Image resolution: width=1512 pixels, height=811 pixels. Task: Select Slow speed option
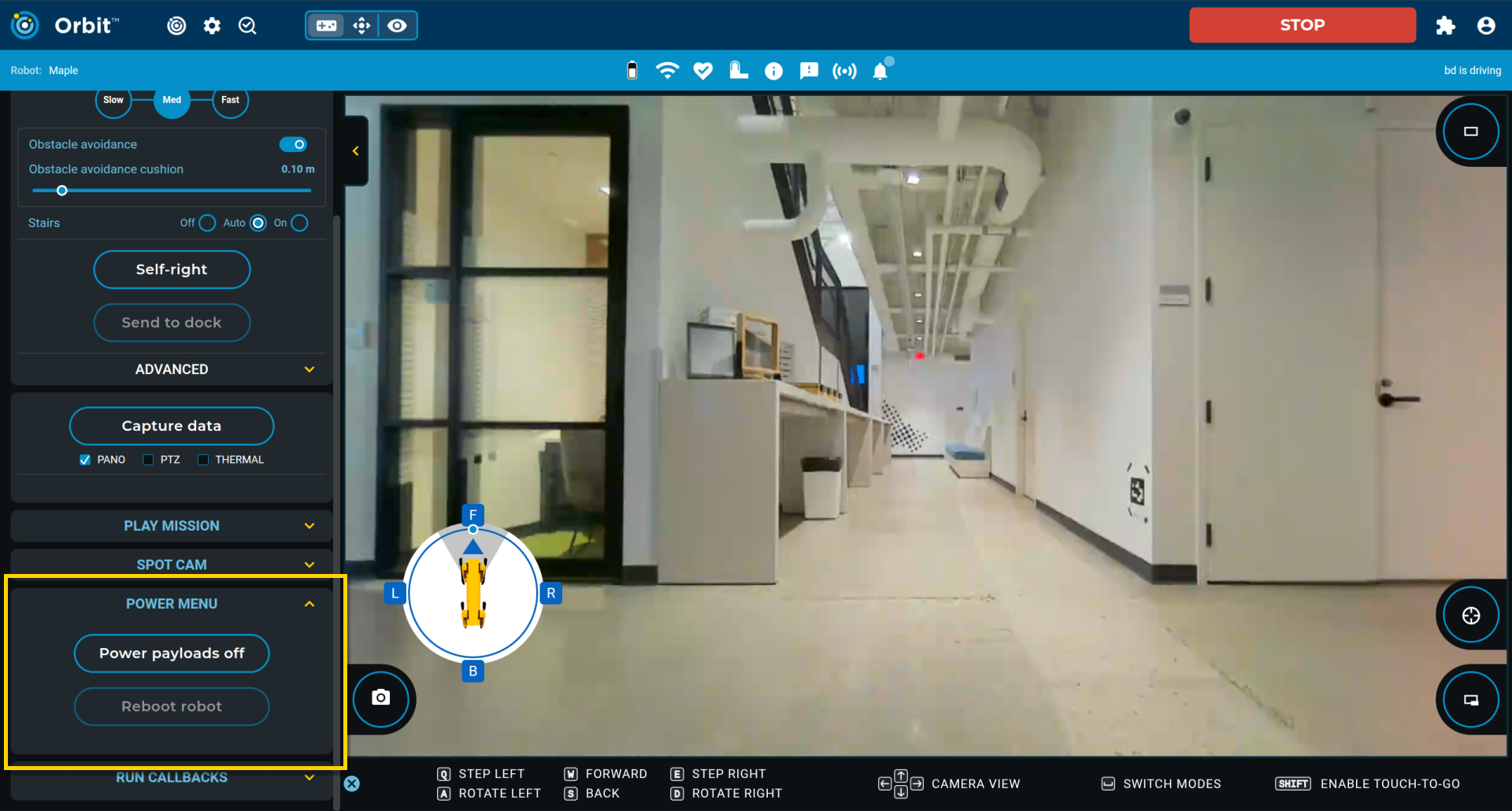pyautogui.click(x=113, y=100)
